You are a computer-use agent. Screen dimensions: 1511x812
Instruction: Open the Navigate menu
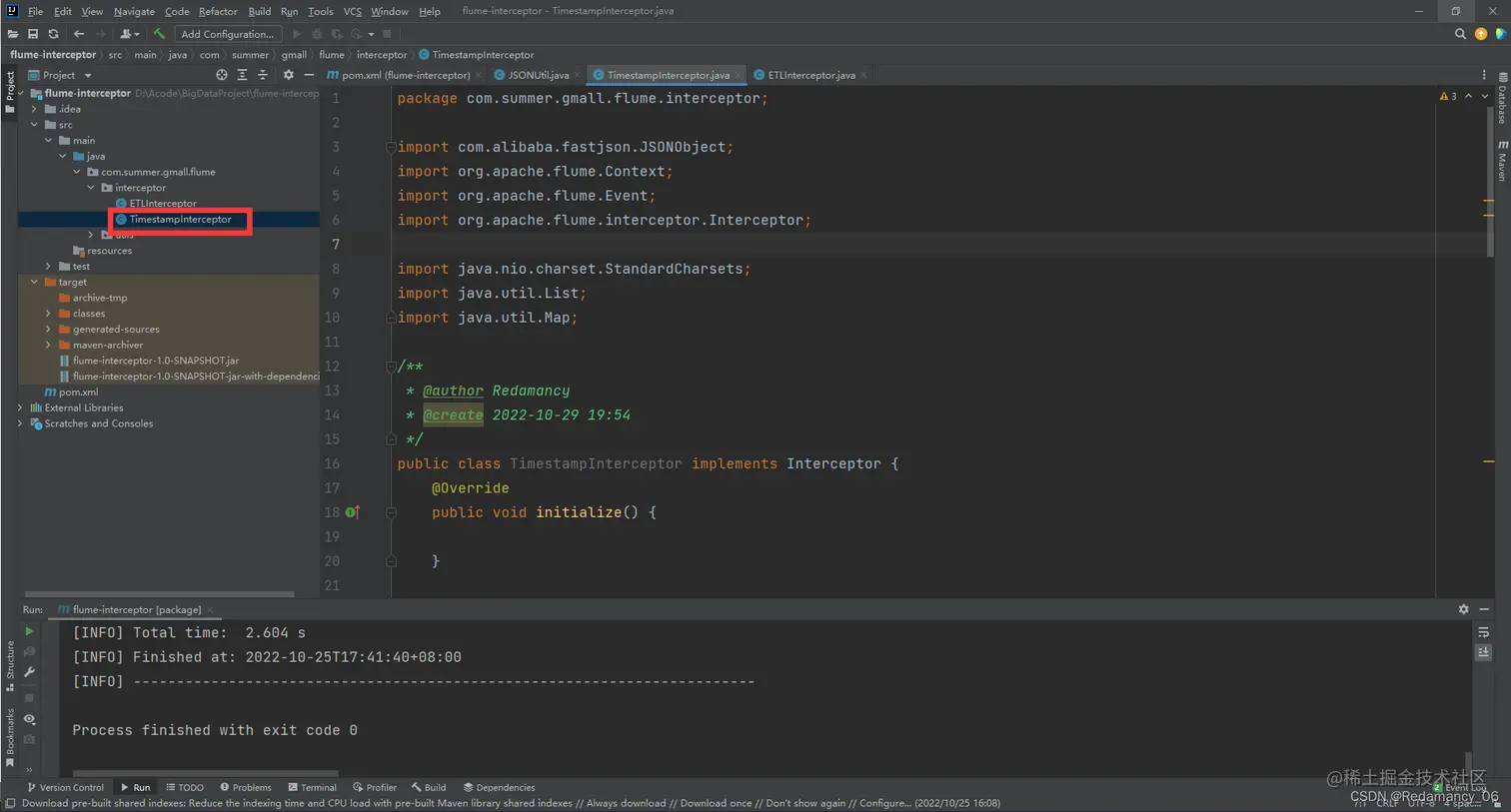(134, 11)
